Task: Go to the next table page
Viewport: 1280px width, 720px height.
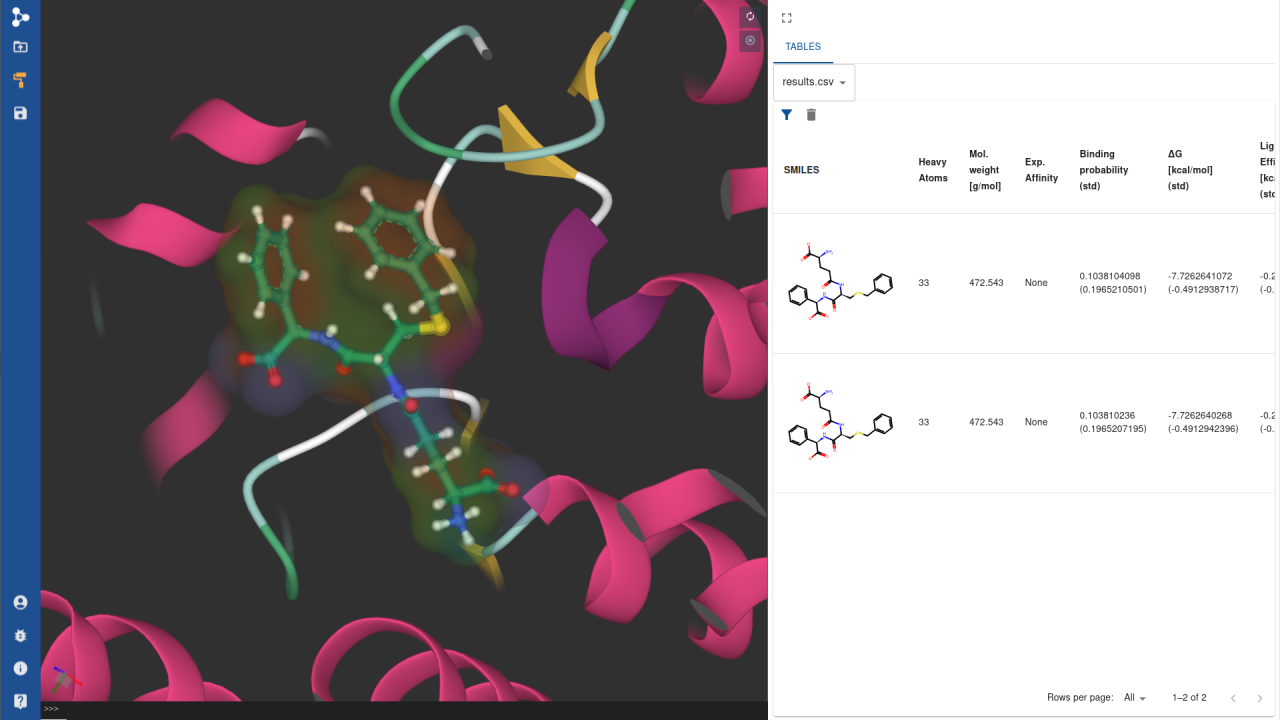Action: (x=1260, y=698)
